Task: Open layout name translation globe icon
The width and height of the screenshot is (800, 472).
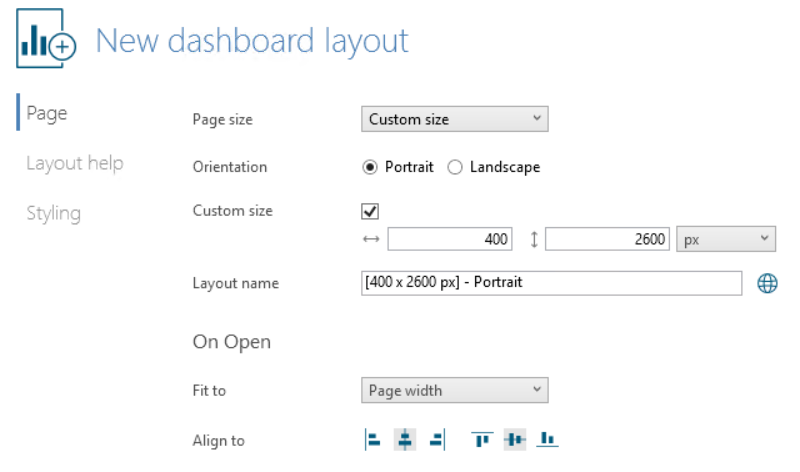Action: [x=767, y=283]
